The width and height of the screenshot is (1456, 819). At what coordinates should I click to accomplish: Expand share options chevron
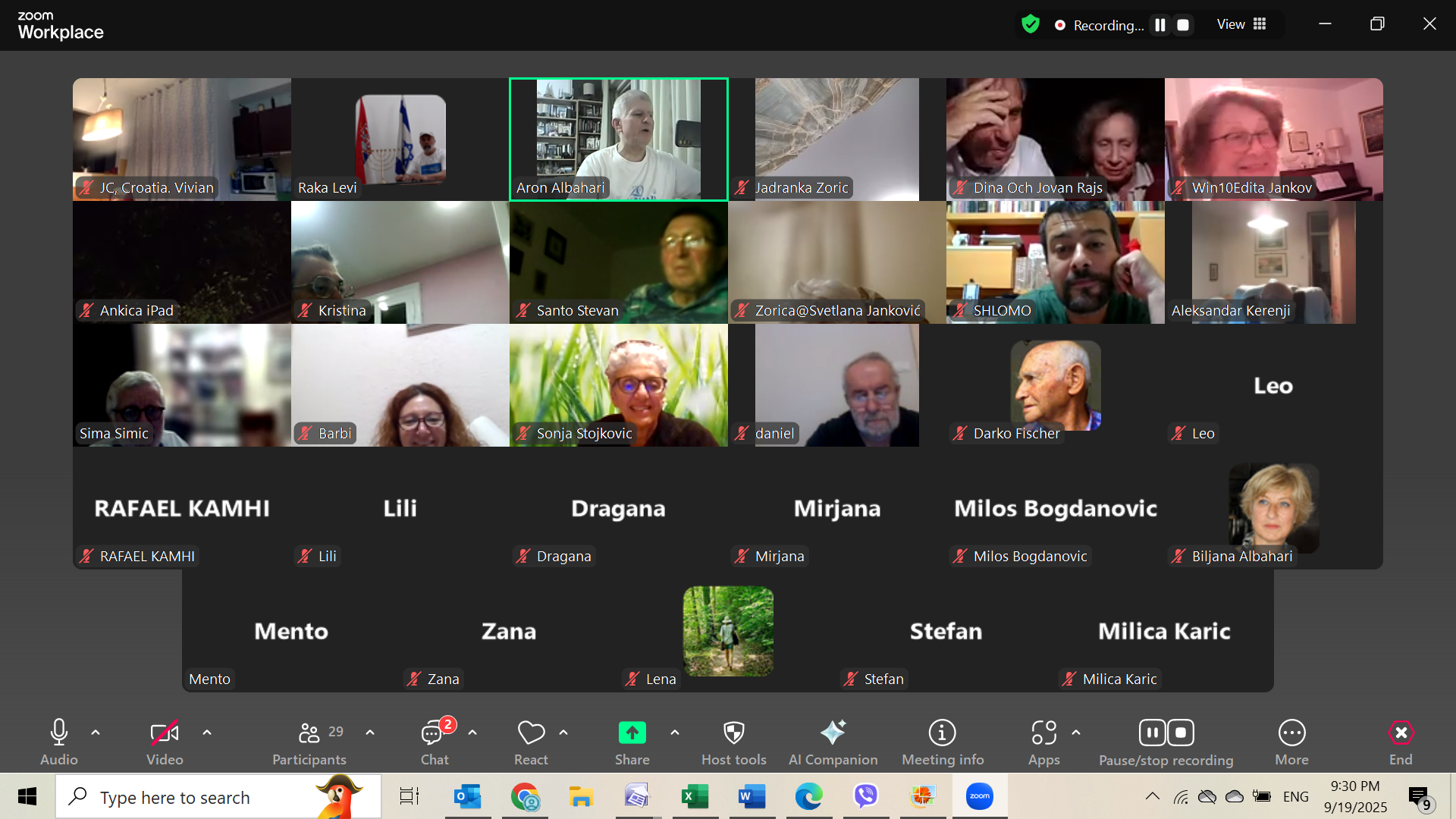(x=675, y=733)
